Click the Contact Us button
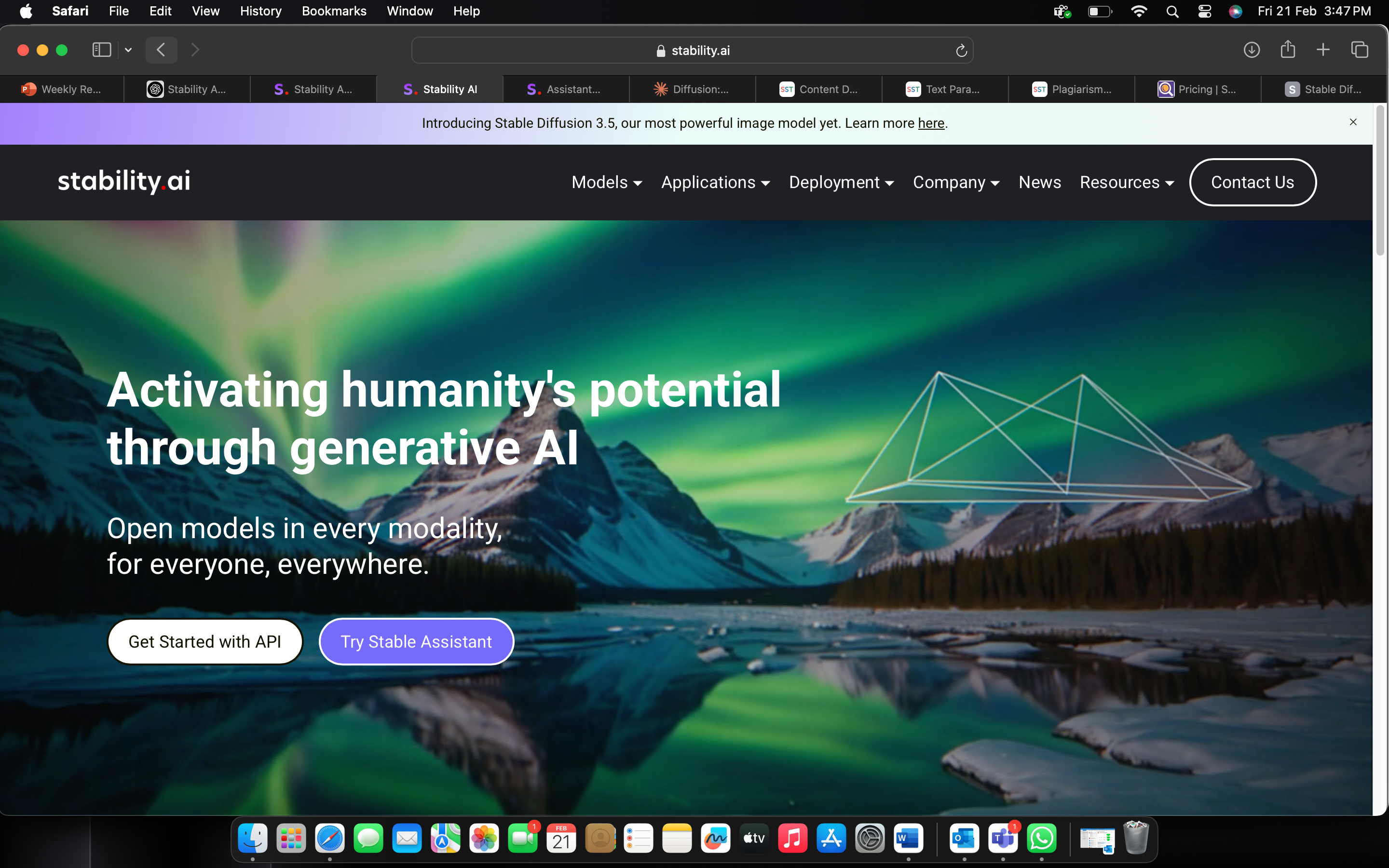 pyautogui.click(x=1253, y=183)
